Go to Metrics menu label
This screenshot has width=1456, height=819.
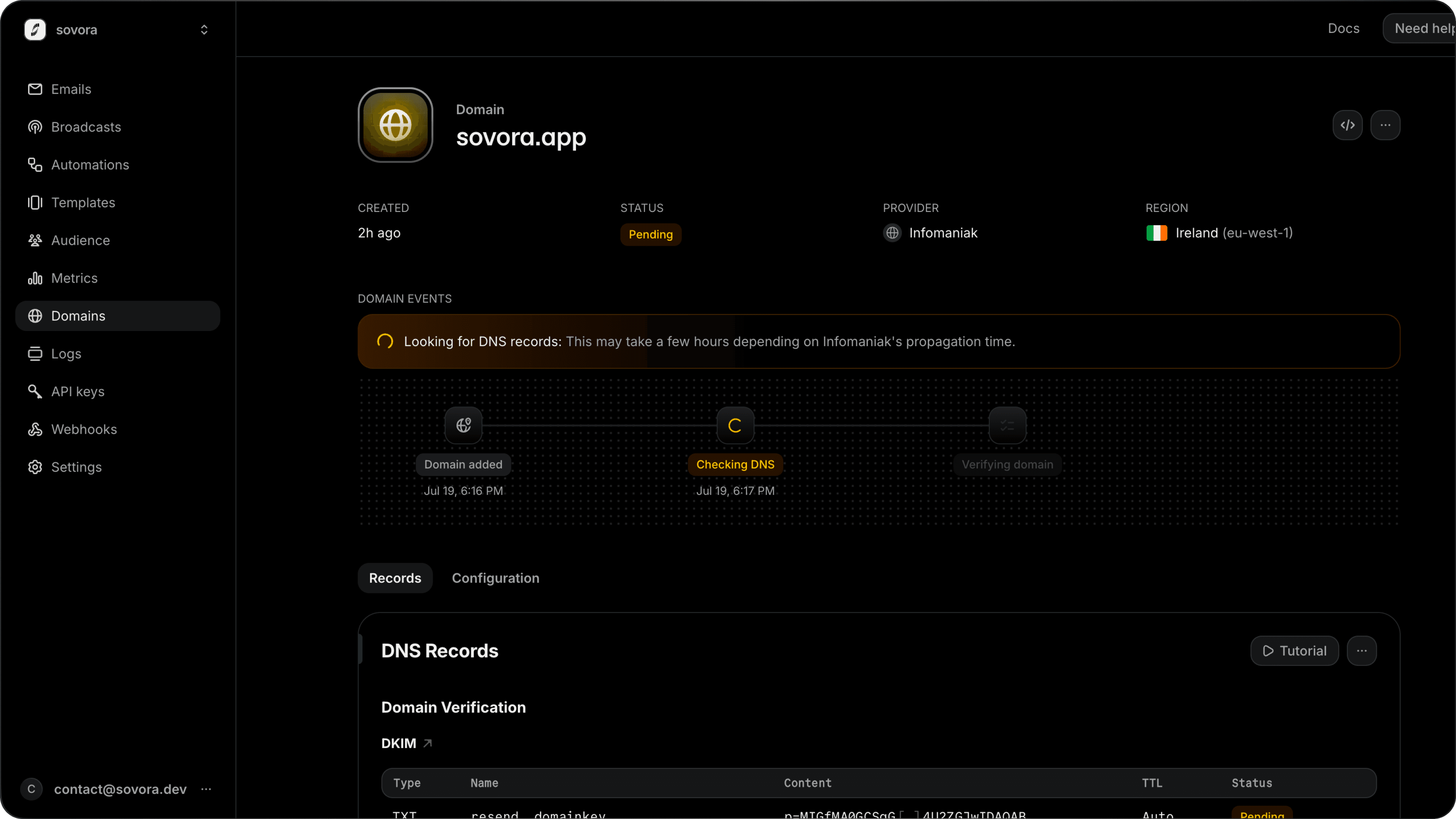coord(75,278)
